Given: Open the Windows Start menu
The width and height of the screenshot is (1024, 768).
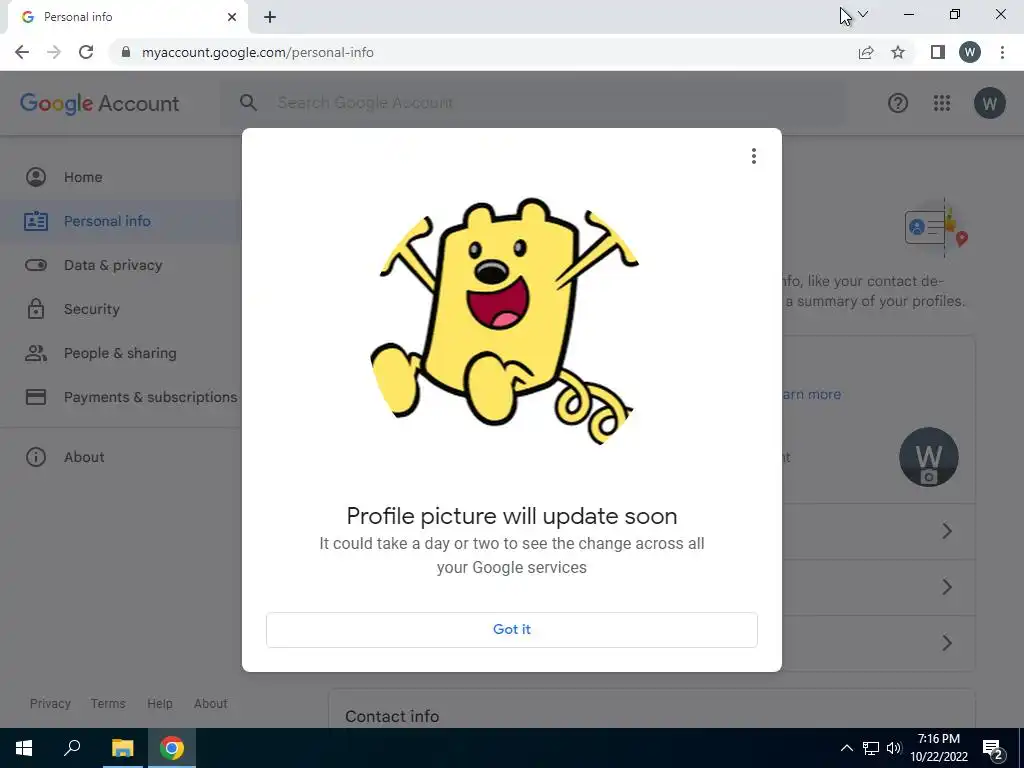Looking at the screenshot, I should pyautogui.click(x=24, y=748).
